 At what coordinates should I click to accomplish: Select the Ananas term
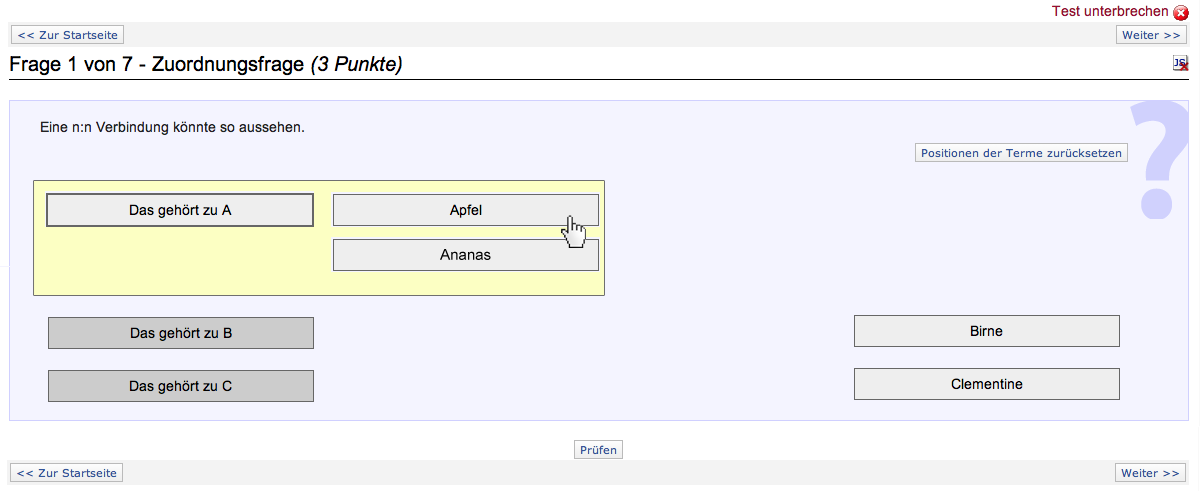point(465,255)
